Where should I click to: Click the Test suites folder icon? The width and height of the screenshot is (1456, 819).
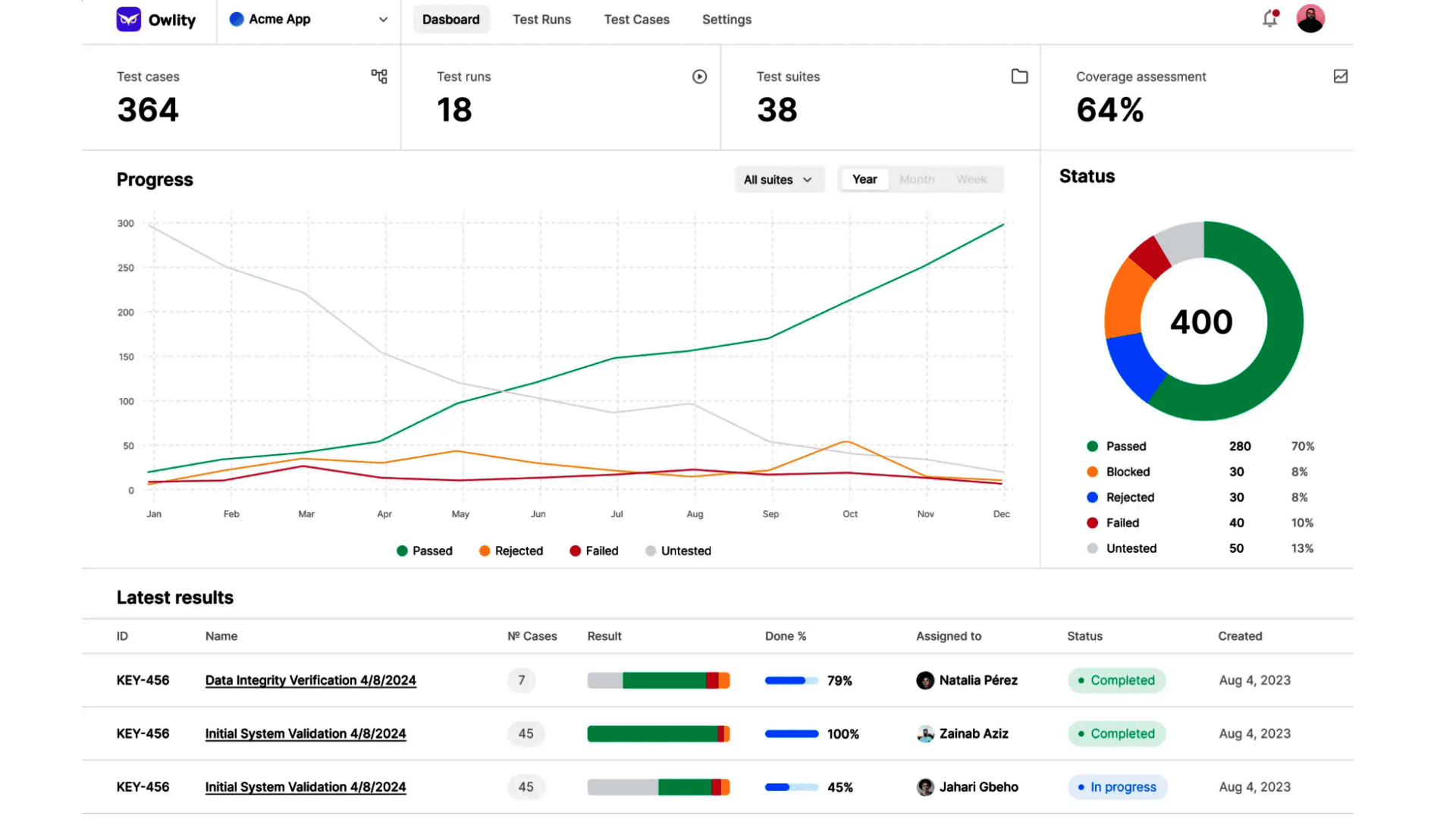1019,77
